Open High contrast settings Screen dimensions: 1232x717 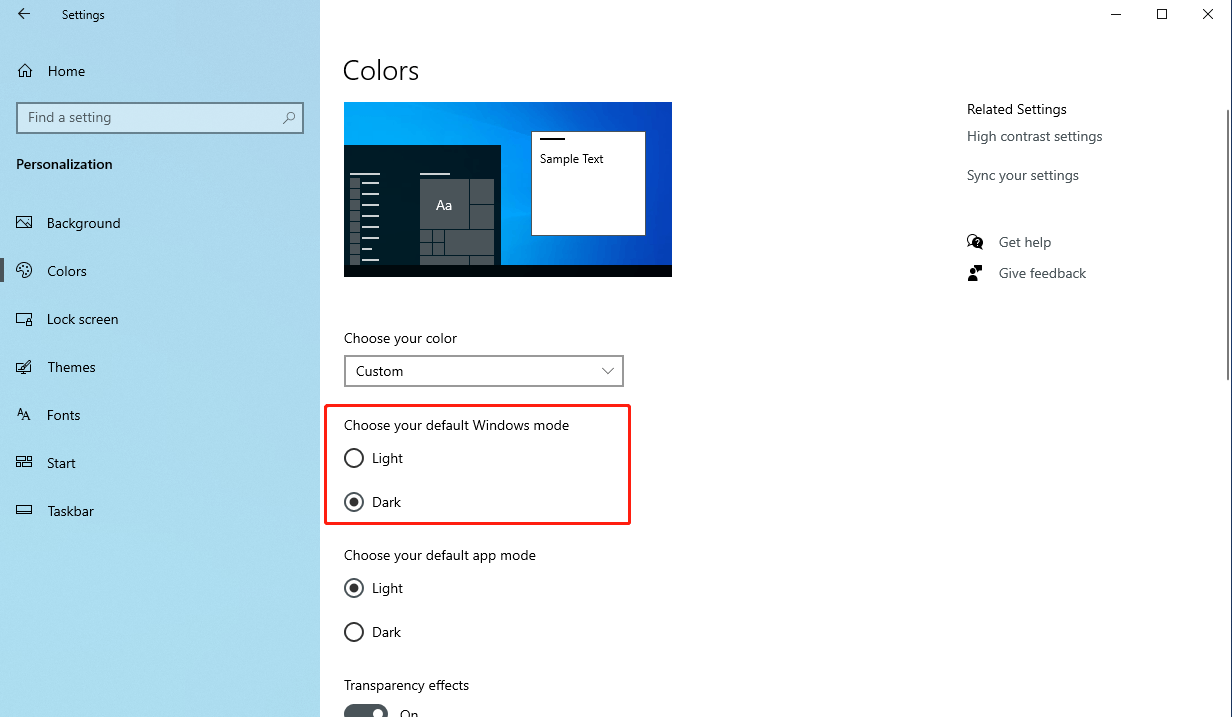click(x=1034, y=136)
